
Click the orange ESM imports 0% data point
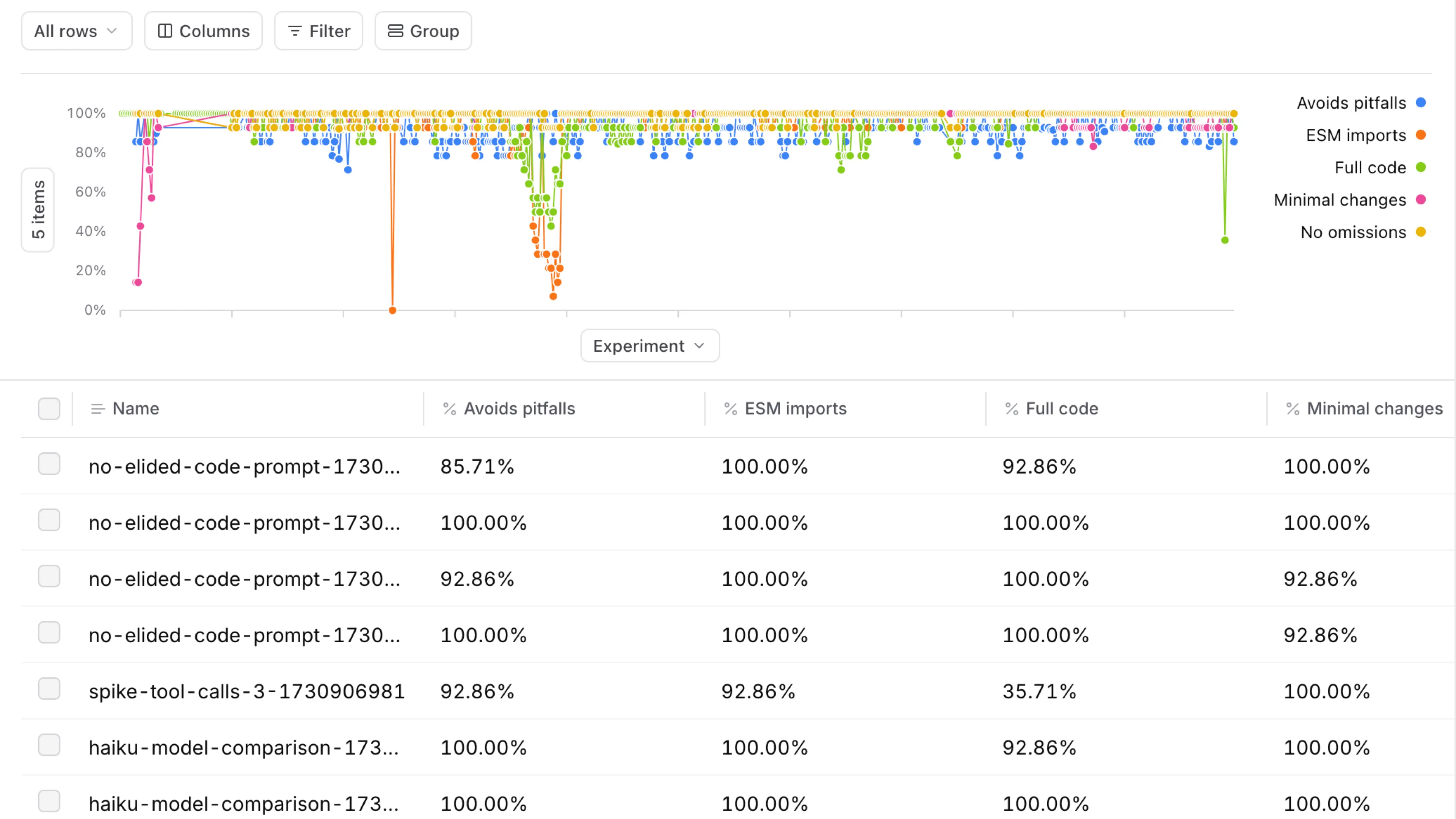coord(392,310)
